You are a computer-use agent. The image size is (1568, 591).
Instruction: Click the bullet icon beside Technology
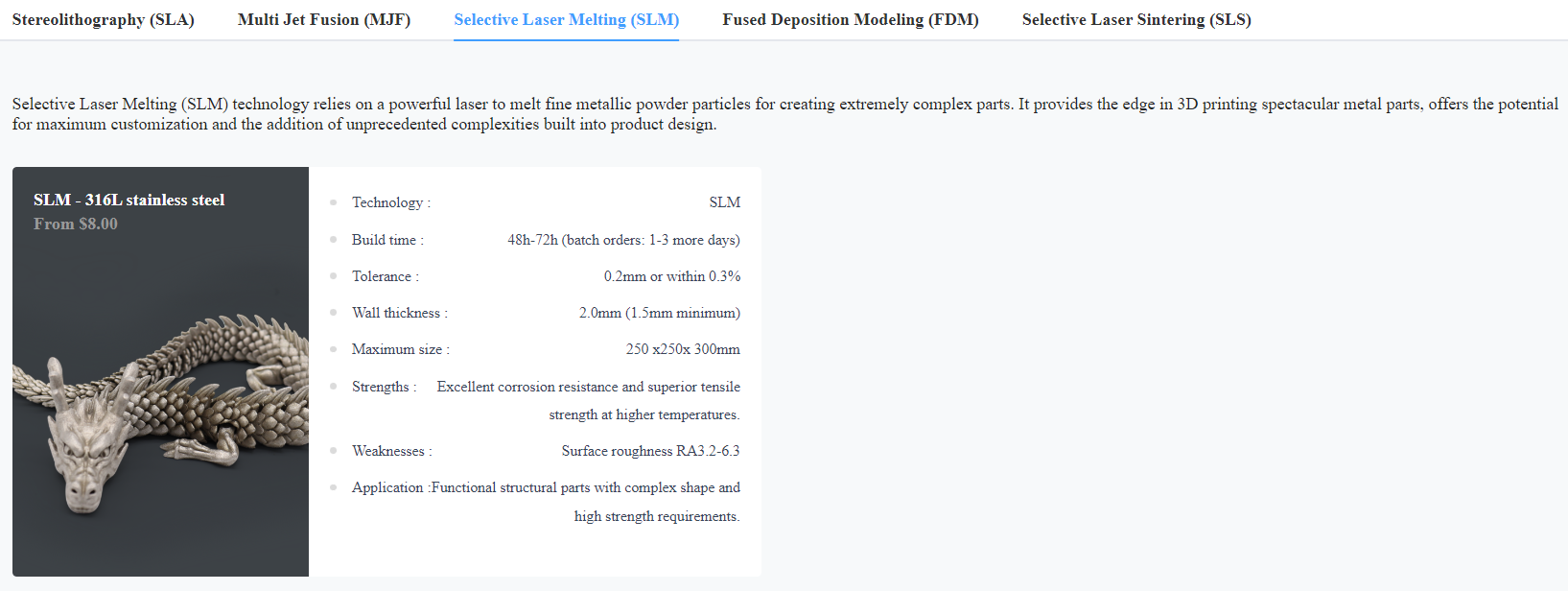[x=333, y=202]
